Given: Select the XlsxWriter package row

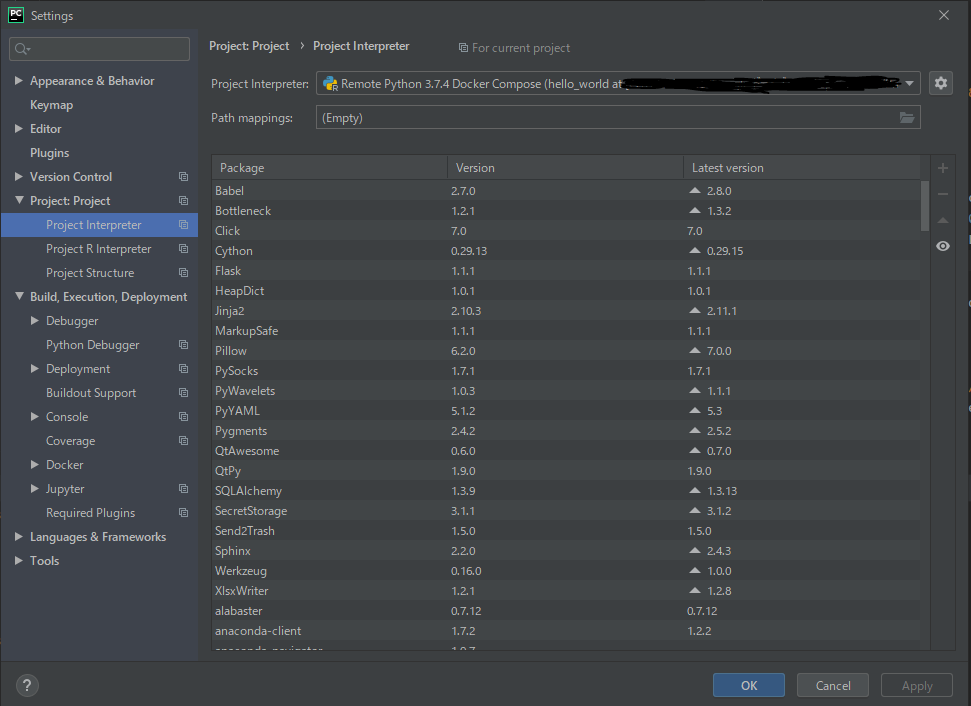Looking at the screenshot, I should click(566, 590).
